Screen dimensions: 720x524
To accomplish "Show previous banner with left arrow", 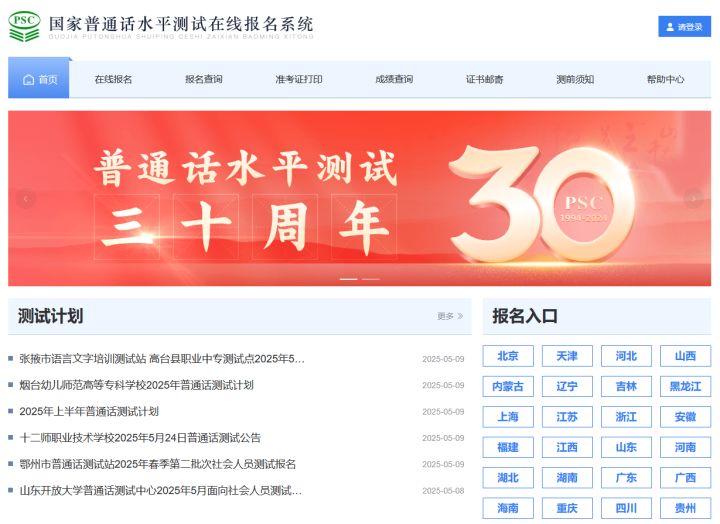I will coord(25,199).
